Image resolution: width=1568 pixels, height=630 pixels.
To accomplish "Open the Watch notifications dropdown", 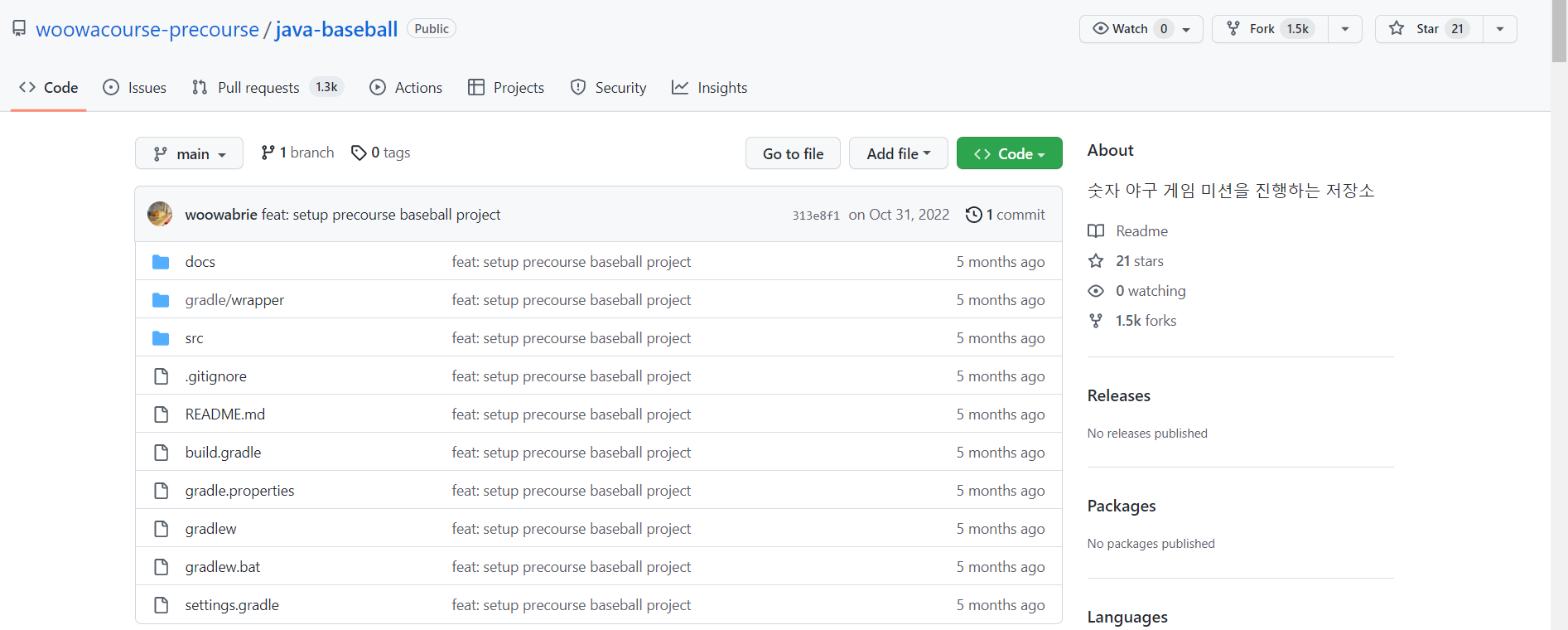I will click(x=1141, y=29).
